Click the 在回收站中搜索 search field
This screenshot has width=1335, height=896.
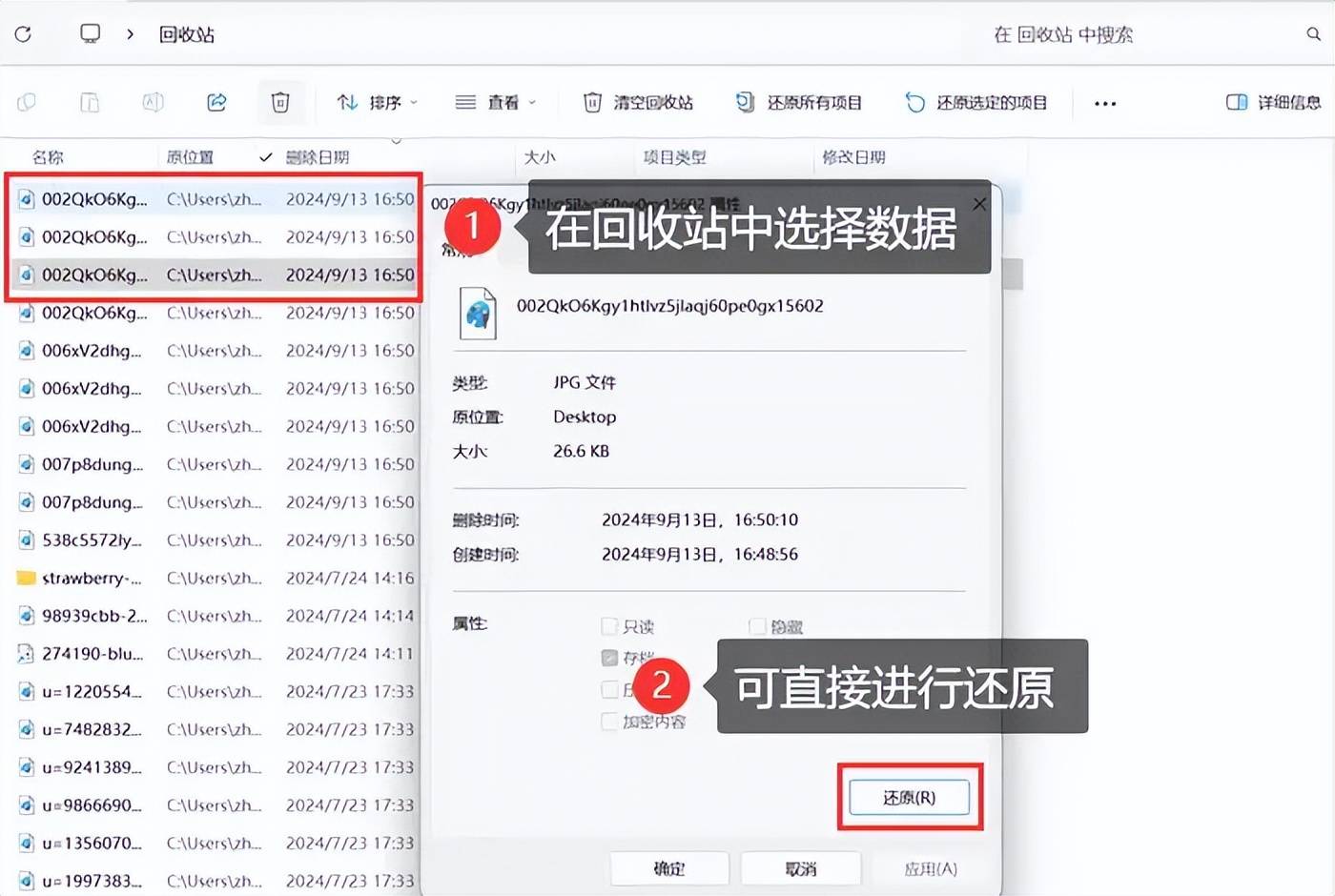pos(1061,33)
